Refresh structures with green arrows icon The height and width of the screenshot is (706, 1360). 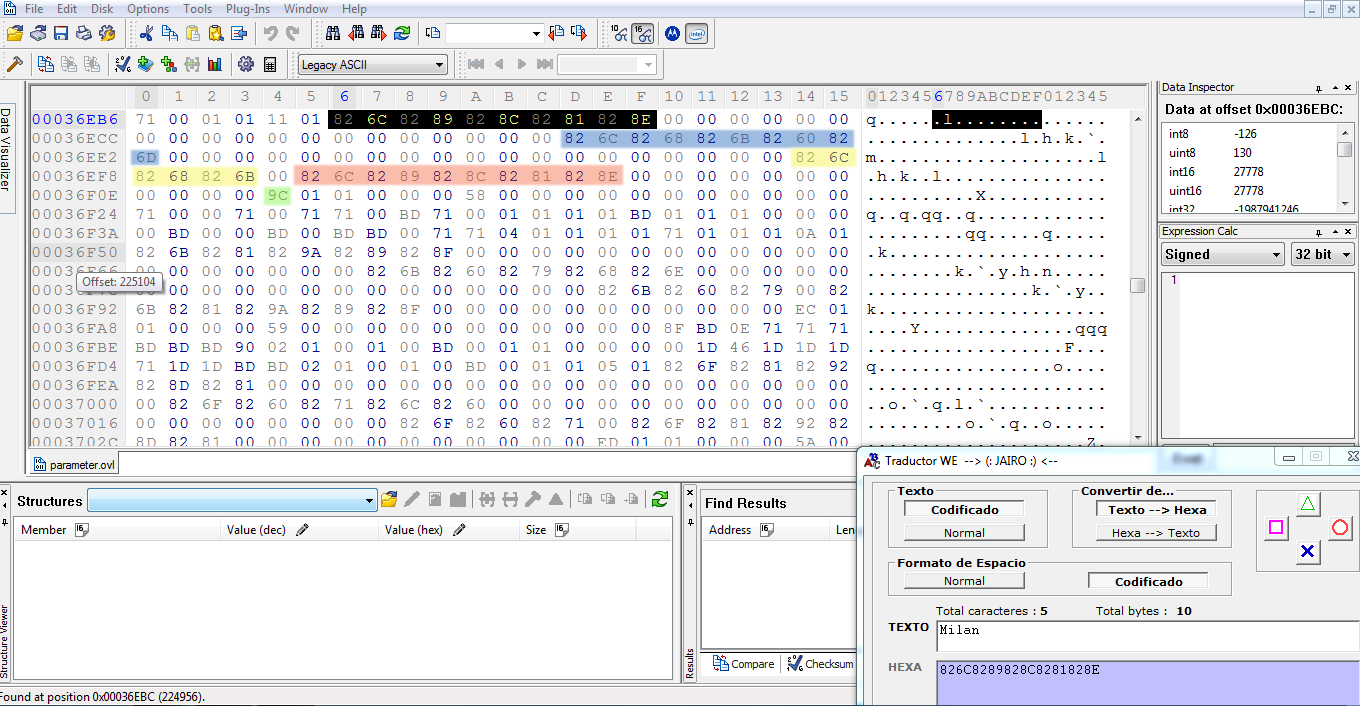(x=660, y=499)
